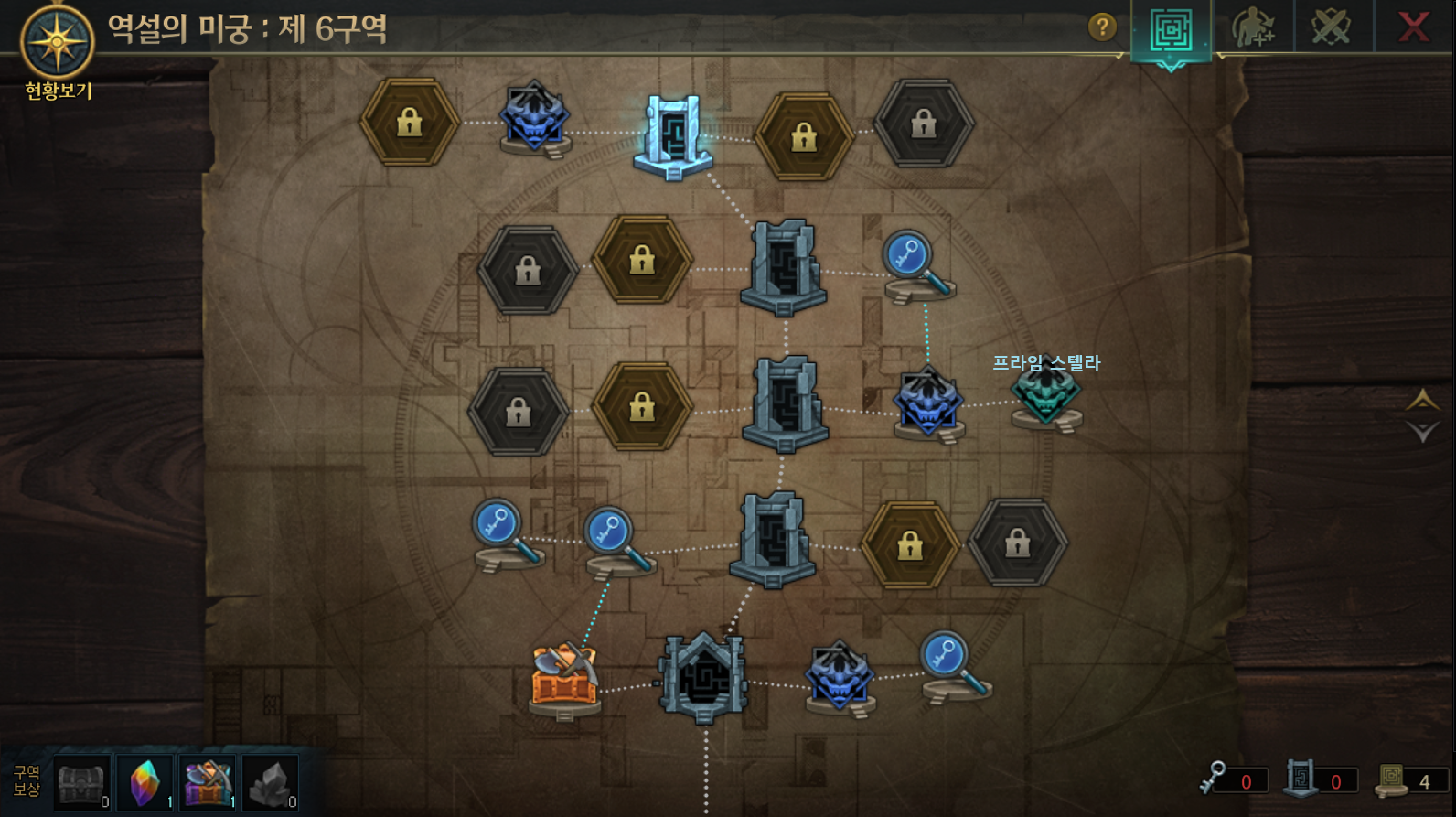Switch to the labyrinth map tab
1456x817 pixels.
click(1171, 31)
